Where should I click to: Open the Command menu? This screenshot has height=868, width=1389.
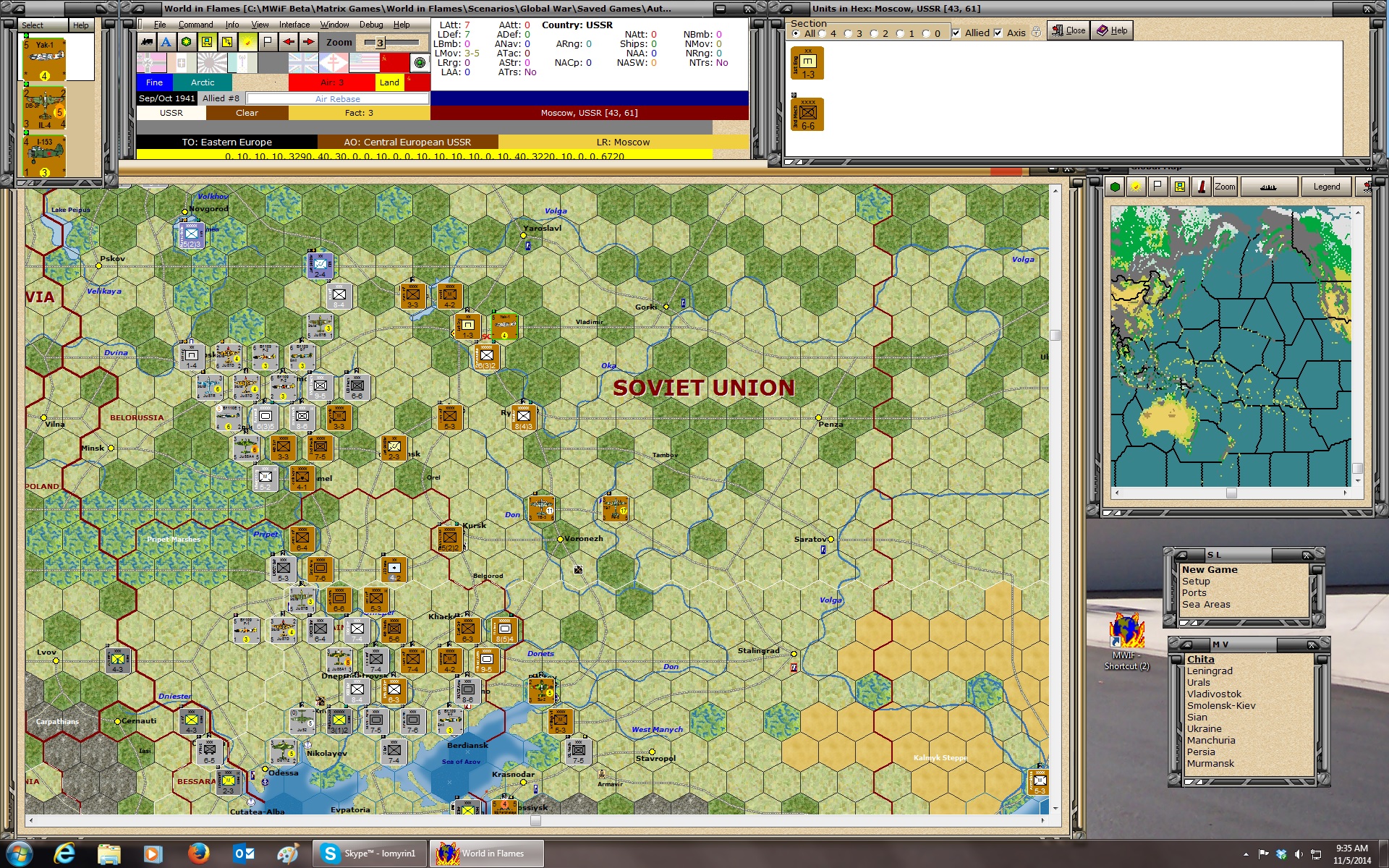point(195,25)
